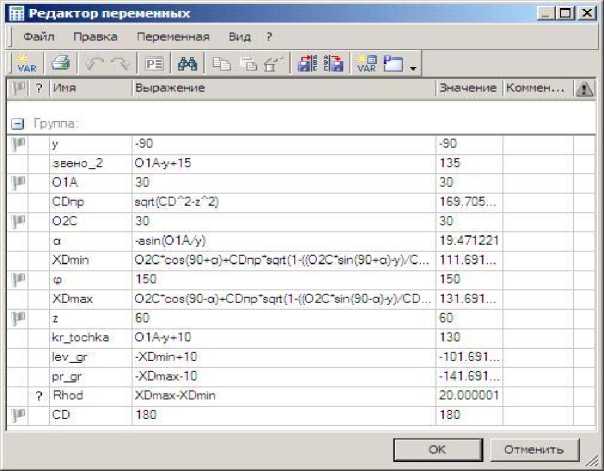Toggle flag for variable φ row
The height and width of the screenshot is (471, 604).
click(18, 279)
